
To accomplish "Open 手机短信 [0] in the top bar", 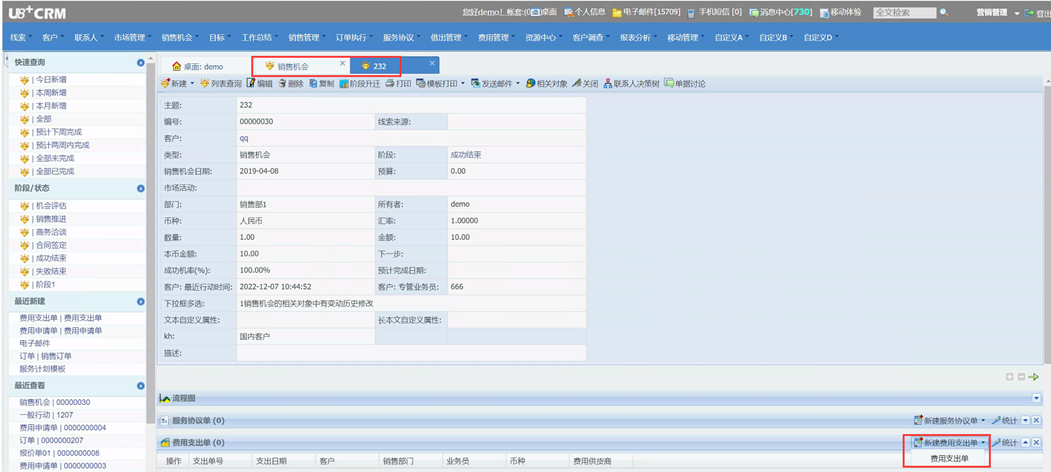I will pyautogui.click(x=715, y=12).
